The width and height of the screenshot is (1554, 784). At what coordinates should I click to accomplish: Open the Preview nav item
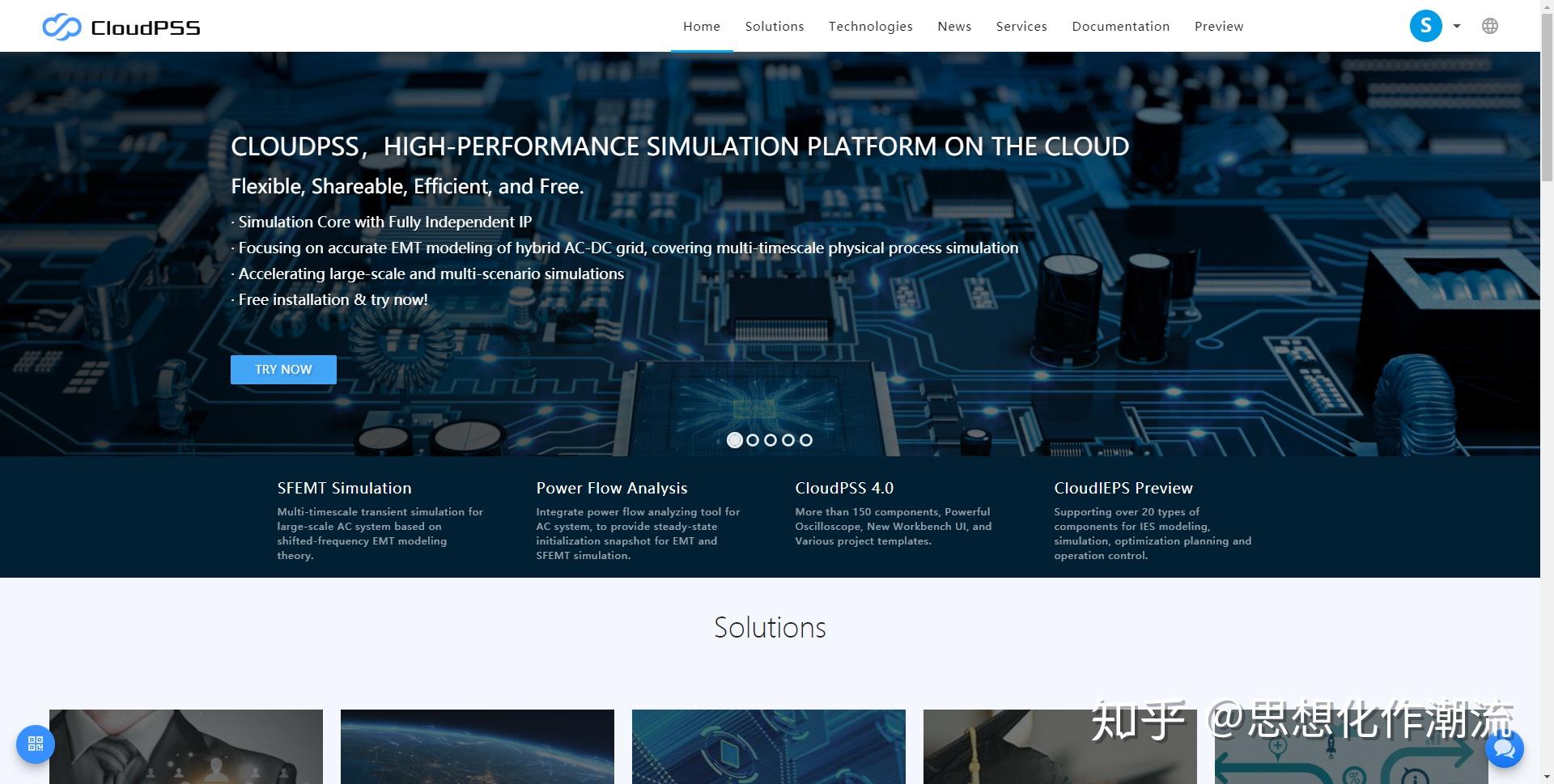tap(1219, 26)
